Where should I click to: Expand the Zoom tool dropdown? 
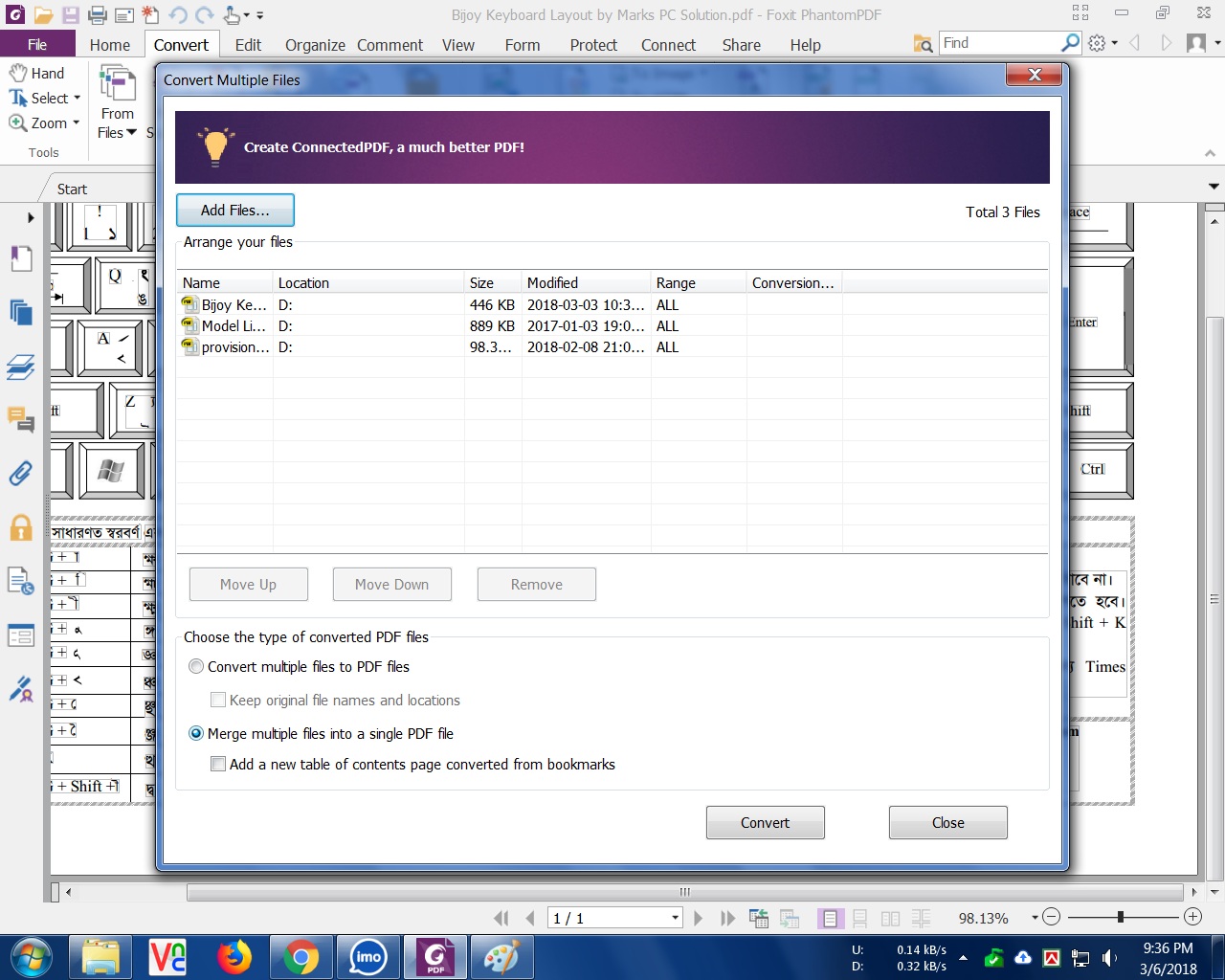tap(77, 123)
